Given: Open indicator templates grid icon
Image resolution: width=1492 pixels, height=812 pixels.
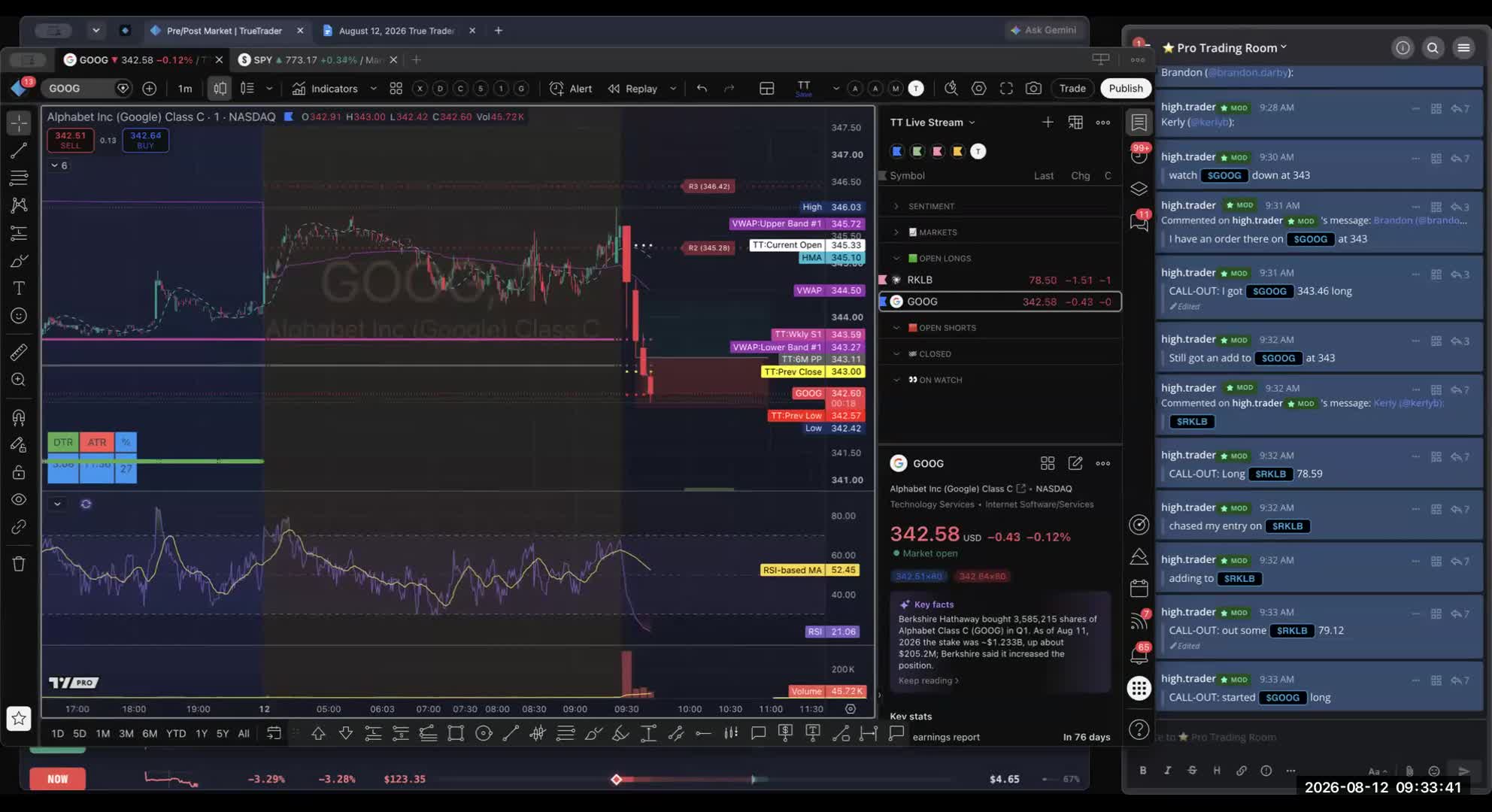Looking at the screenshot, I should pyautogui.click(x=396, y=88).
